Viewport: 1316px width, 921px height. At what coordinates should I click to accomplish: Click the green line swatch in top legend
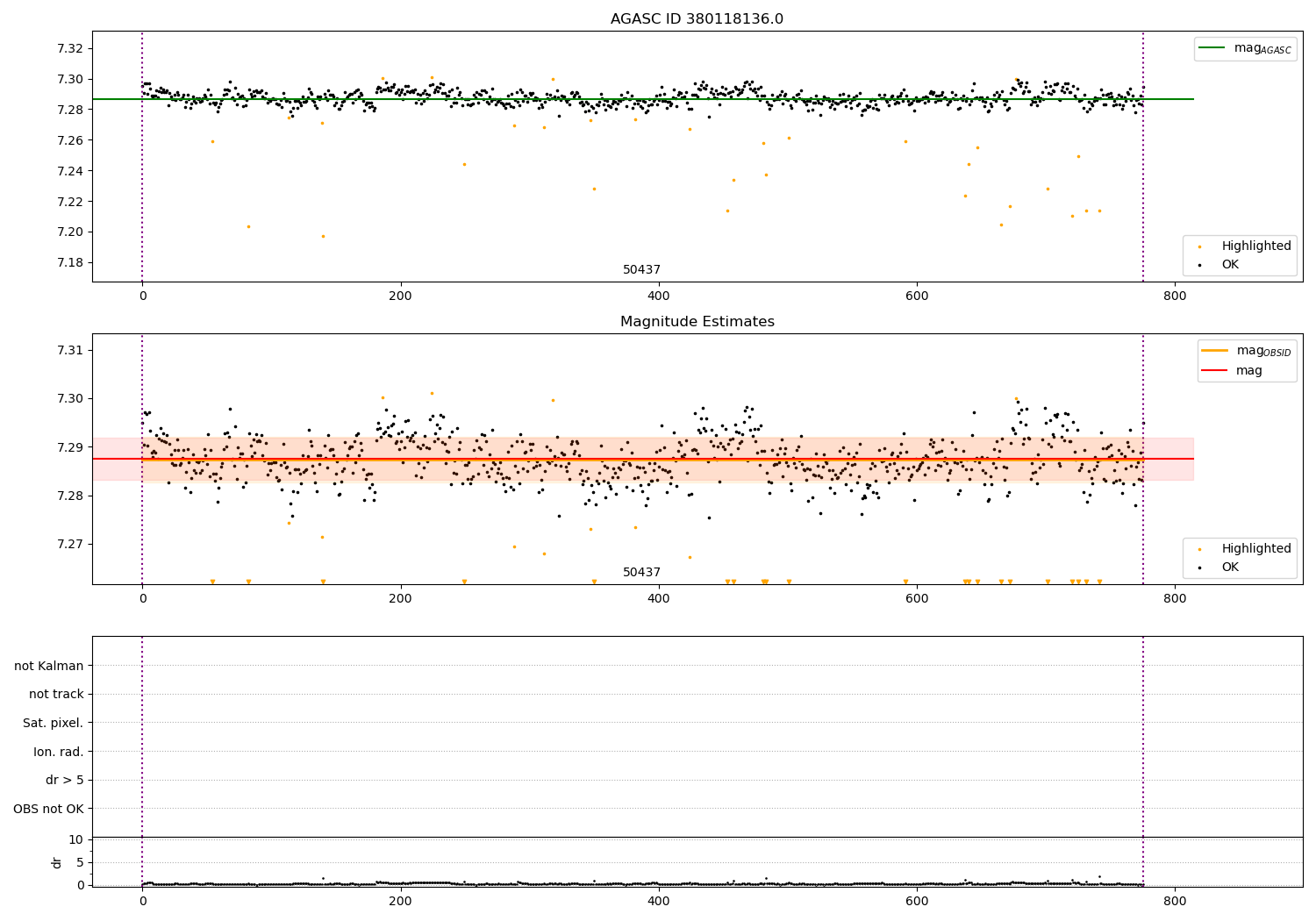(1212, 48)
